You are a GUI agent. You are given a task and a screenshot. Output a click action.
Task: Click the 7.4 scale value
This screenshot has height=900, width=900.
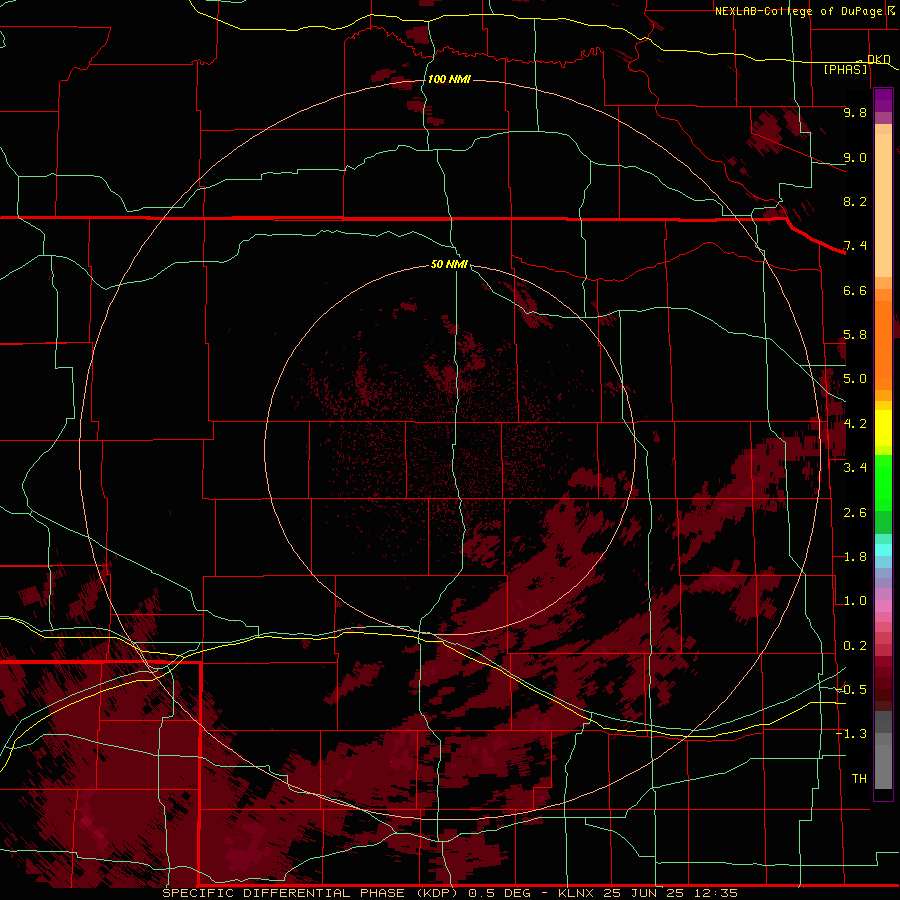(855, 246)
